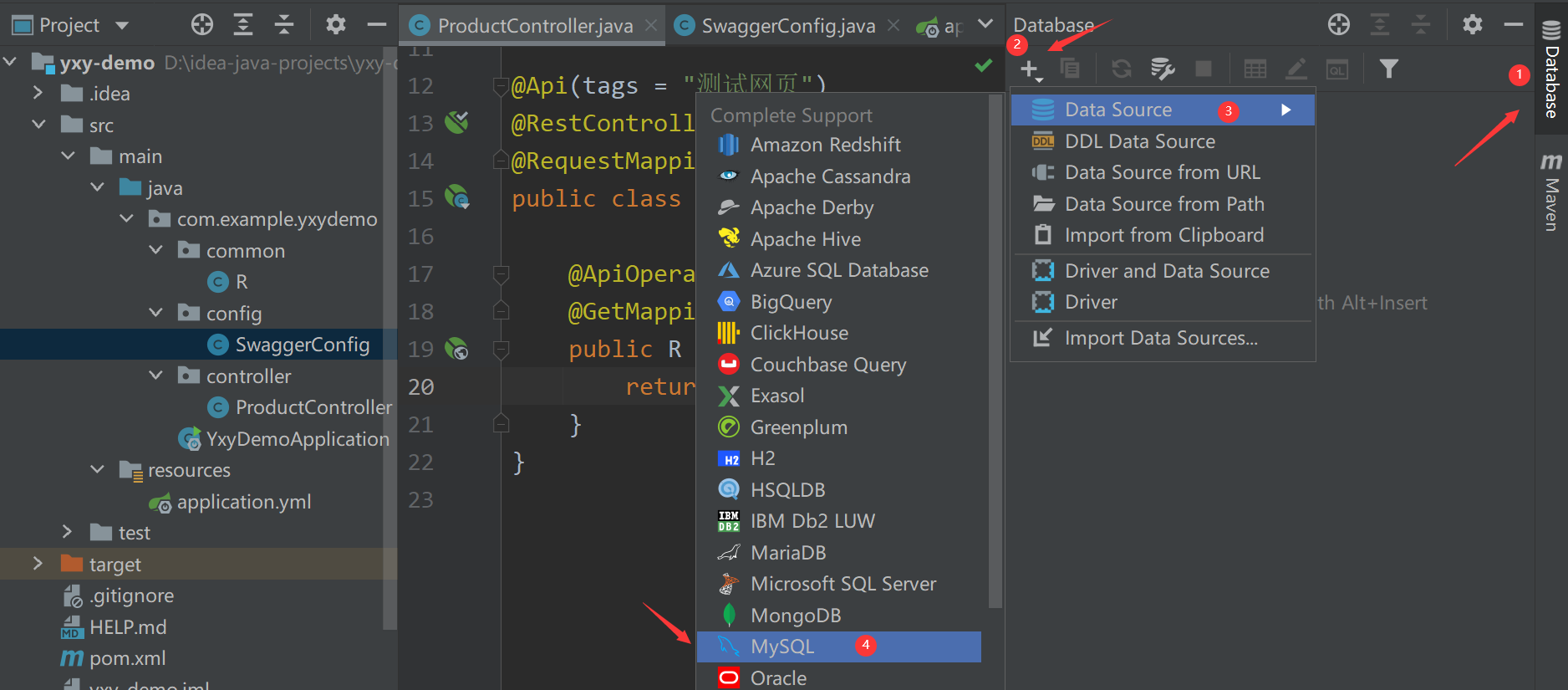Click the Duplicate icon in Database toolbar
This screenshot has height=690, width=1568.
click(1070, 69)
